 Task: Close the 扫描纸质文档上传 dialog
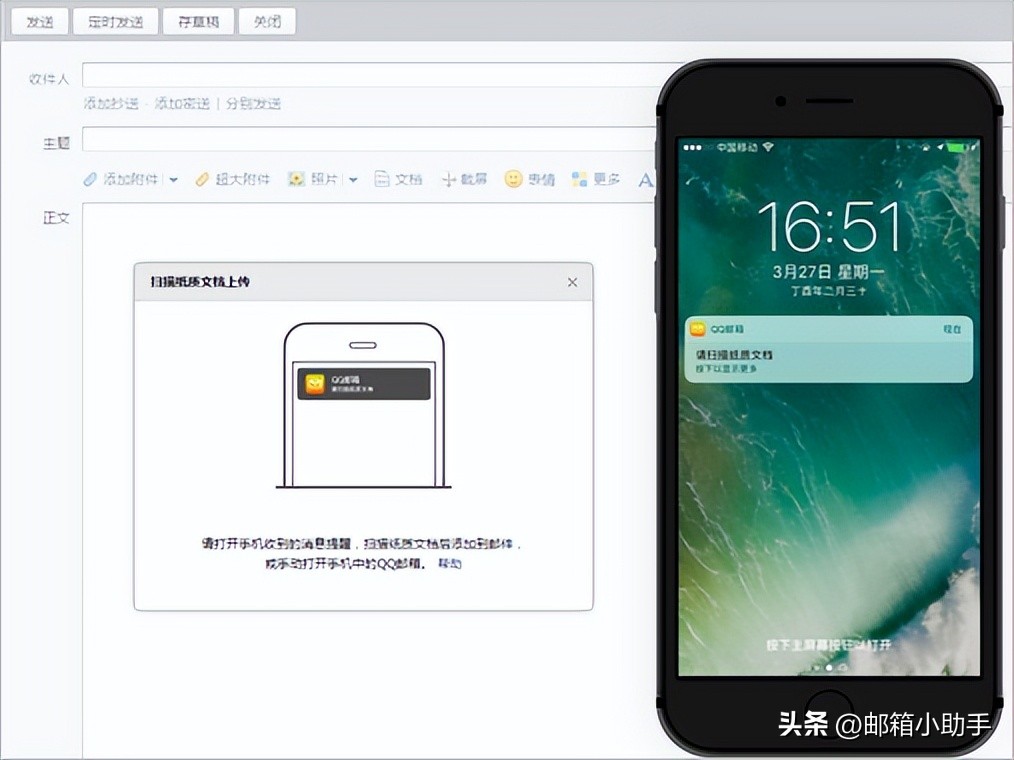[572, 282]
